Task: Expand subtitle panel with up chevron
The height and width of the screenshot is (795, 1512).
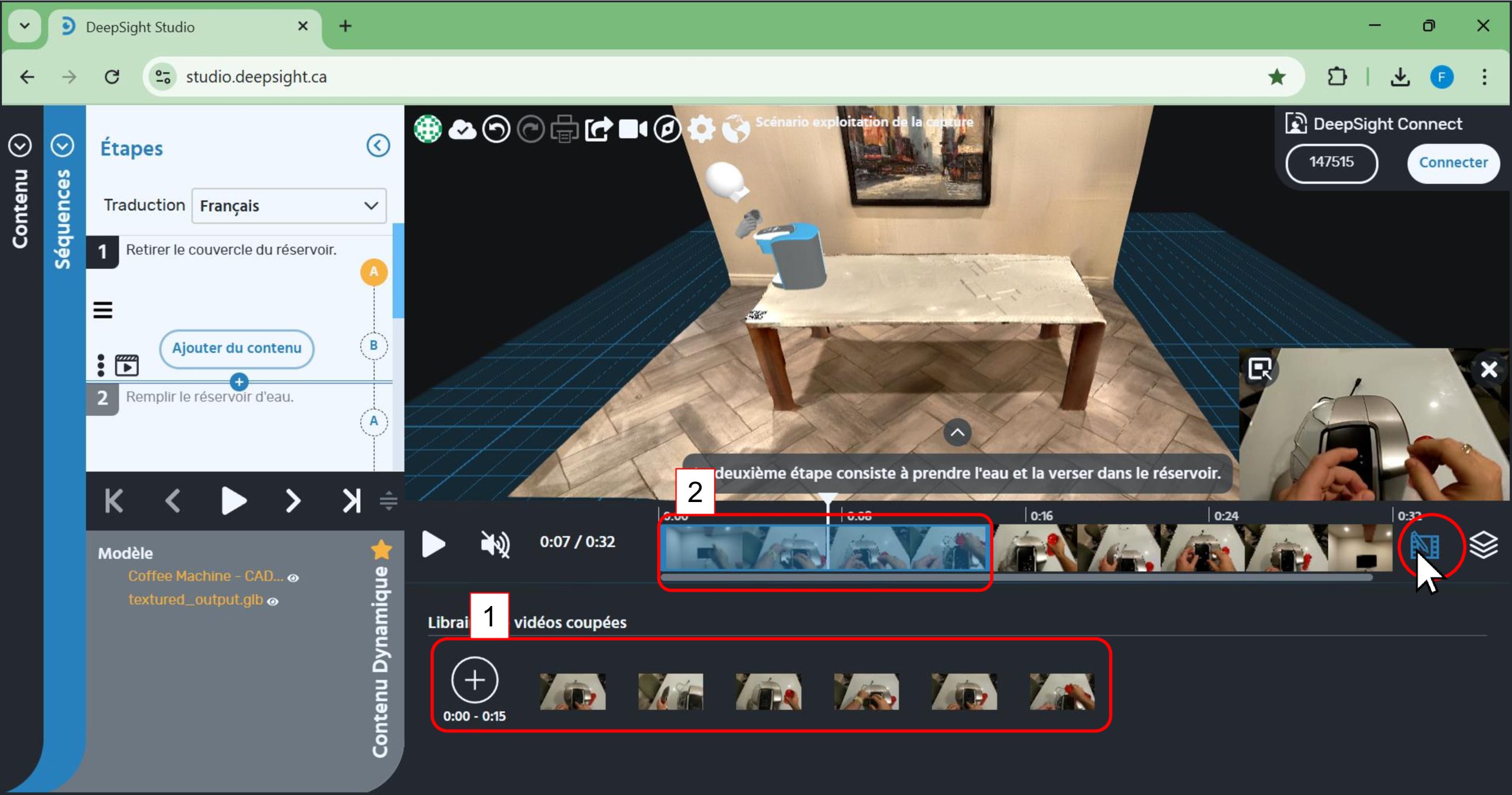Action: (957, 432)
